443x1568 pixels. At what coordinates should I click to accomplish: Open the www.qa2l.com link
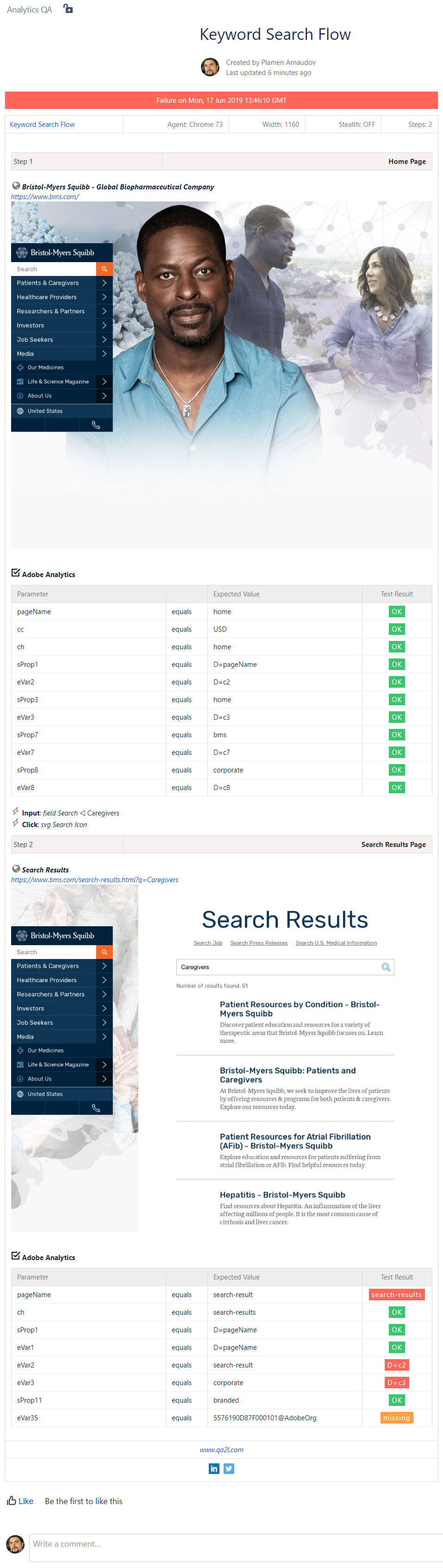(x=221, y=1450)
